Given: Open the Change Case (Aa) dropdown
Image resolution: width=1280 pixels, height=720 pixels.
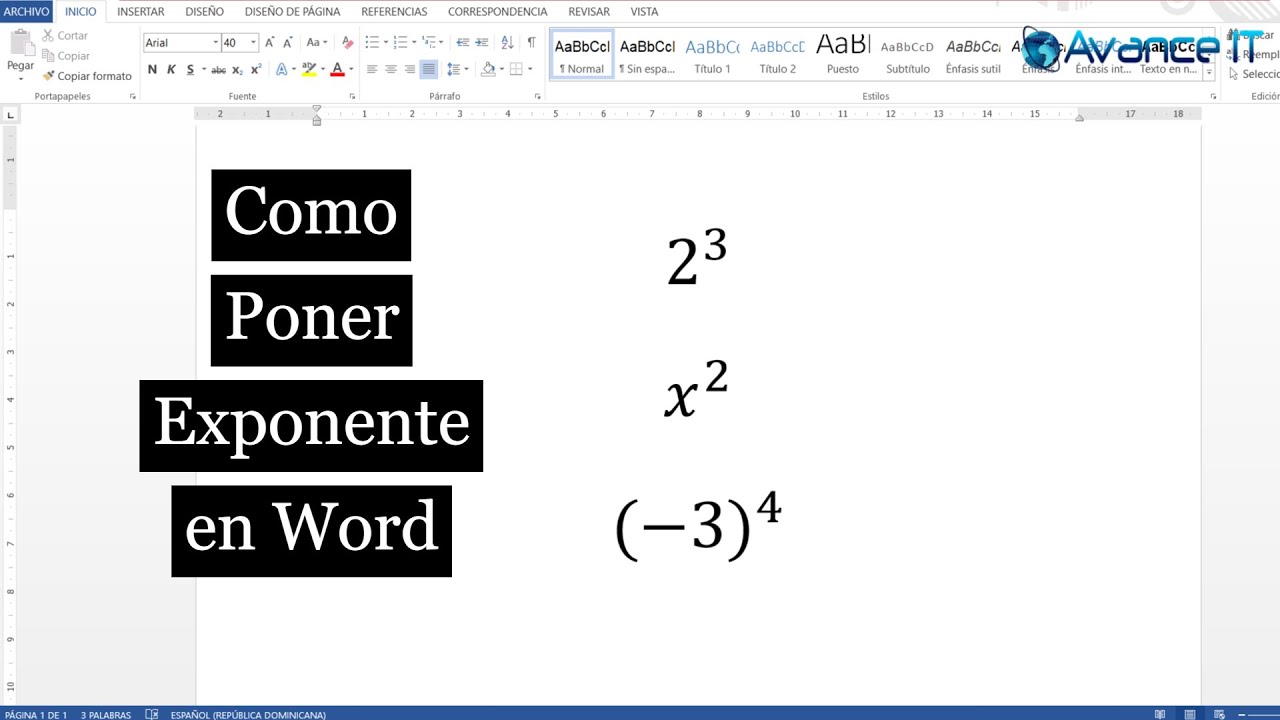Looking at the screenshot, I should coord(317,42).
